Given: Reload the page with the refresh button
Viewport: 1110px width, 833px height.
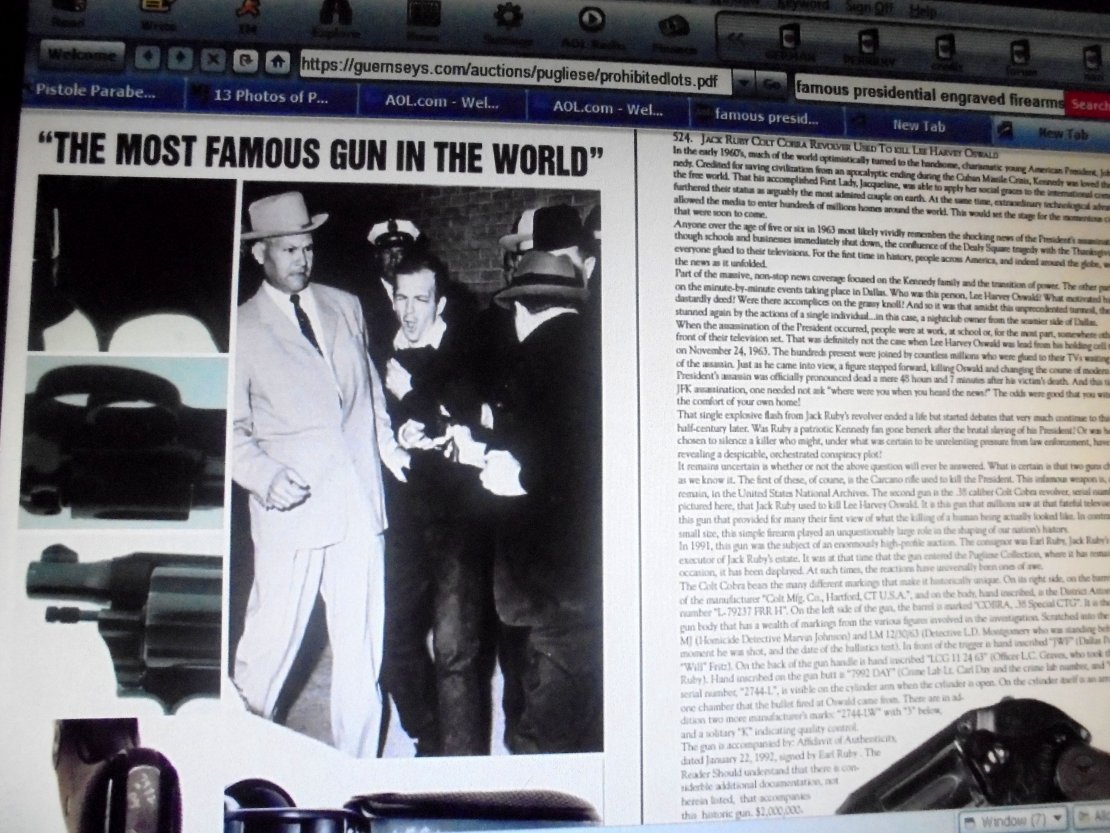Looking at the screenshot, I should [x=245, y=60].
